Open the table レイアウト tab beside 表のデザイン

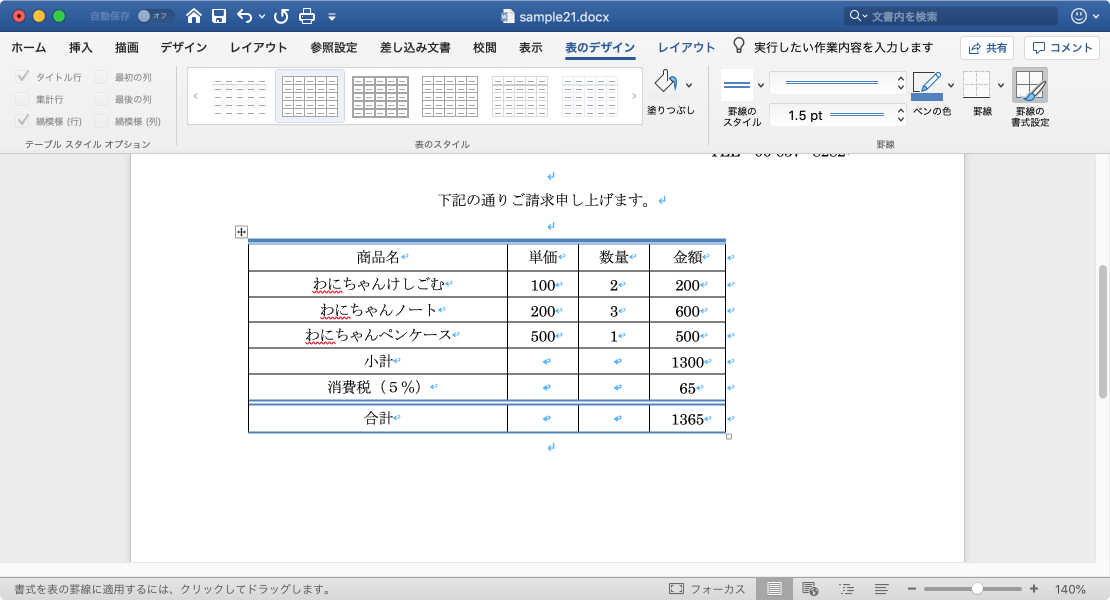click(x=686, y=47)
